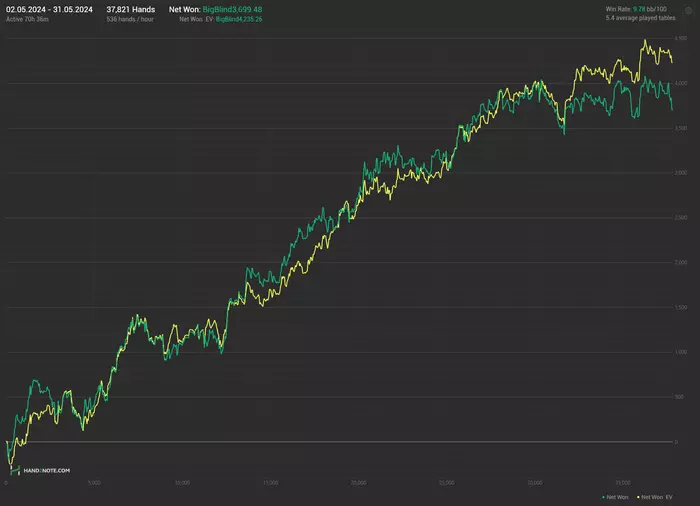
Task: Click the Win Rate 9.78 bb/100 text
Action: 636,9
